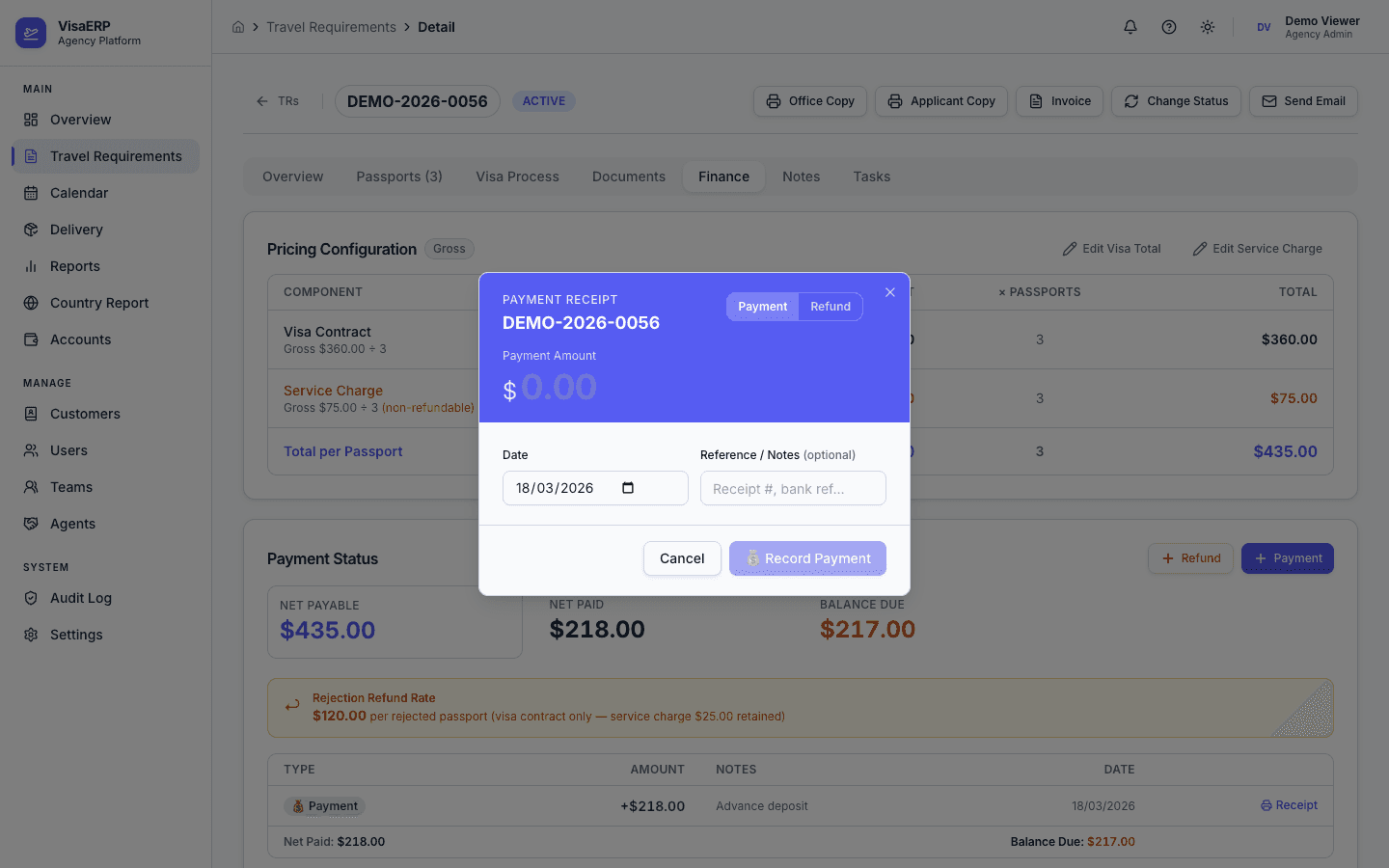
Task: Go home via the breadcrumb house icon
Action: click(238, 27)
